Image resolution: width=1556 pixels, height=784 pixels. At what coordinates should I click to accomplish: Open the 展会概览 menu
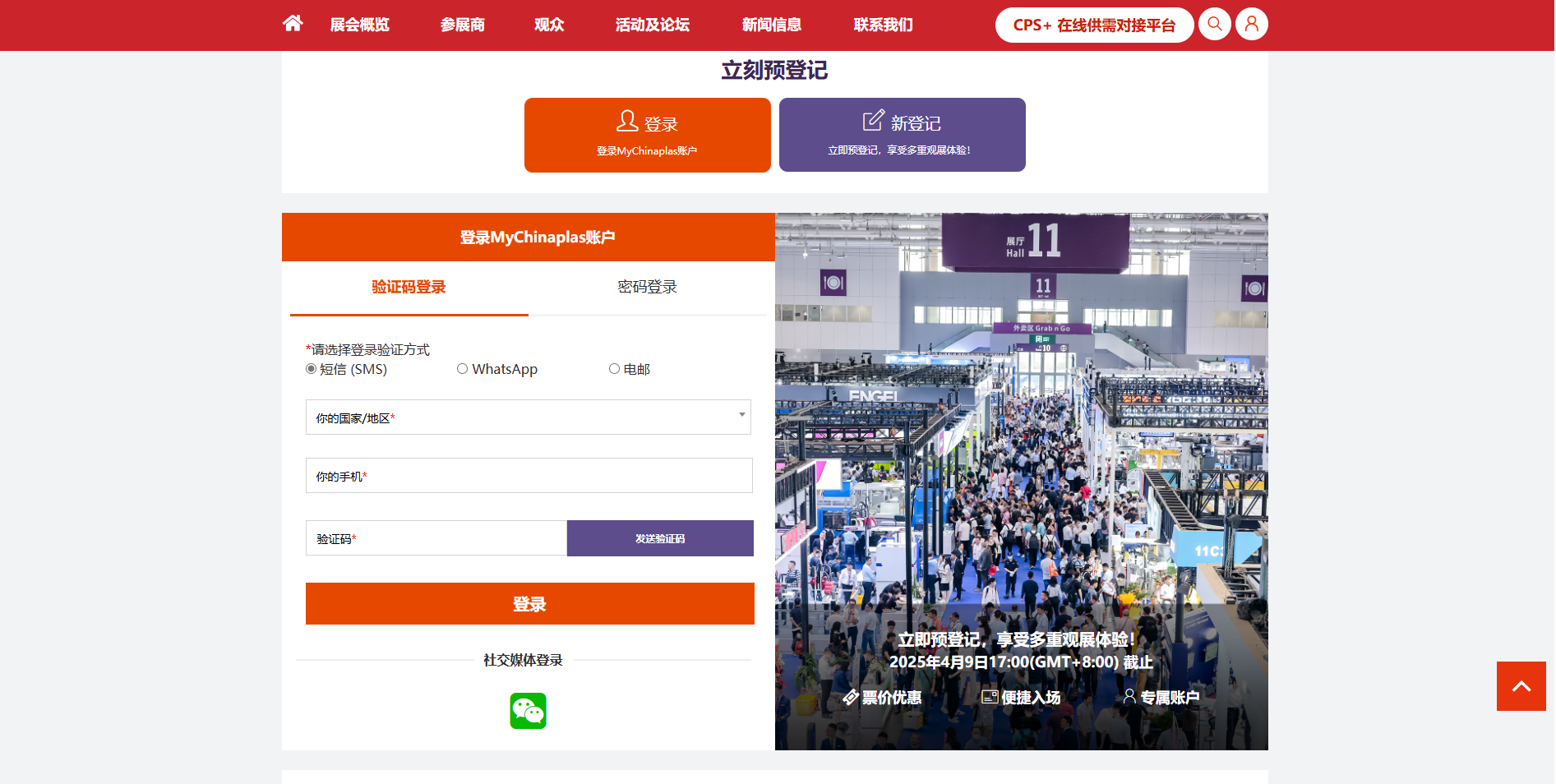click(x=360, y=25)
